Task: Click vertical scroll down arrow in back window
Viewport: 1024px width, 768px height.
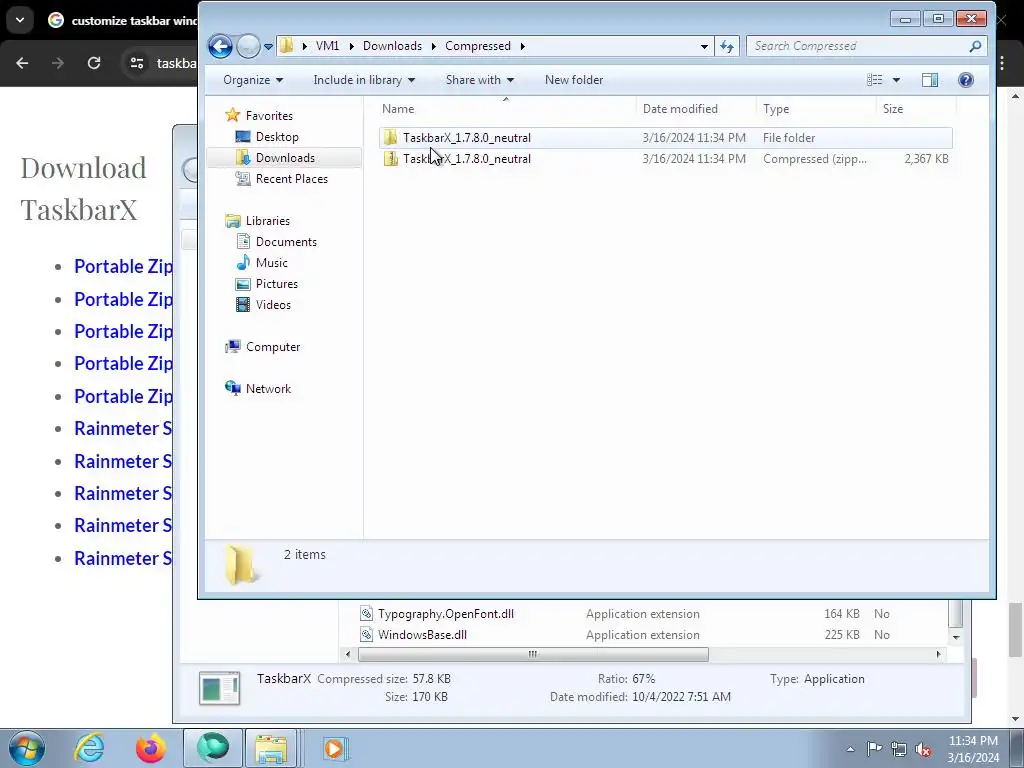Action: pyautogui.click(x=955, y=637)
